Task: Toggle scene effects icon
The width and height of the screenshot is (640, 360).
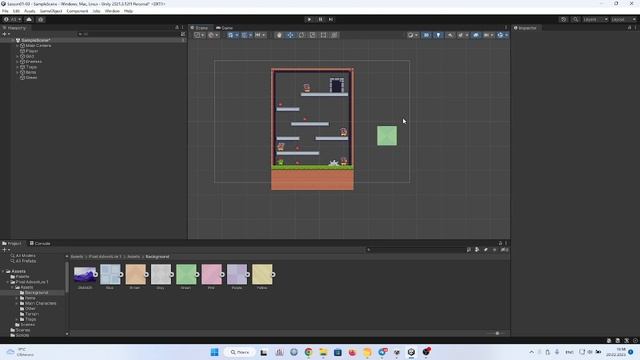Action: [x=462, y=35]
